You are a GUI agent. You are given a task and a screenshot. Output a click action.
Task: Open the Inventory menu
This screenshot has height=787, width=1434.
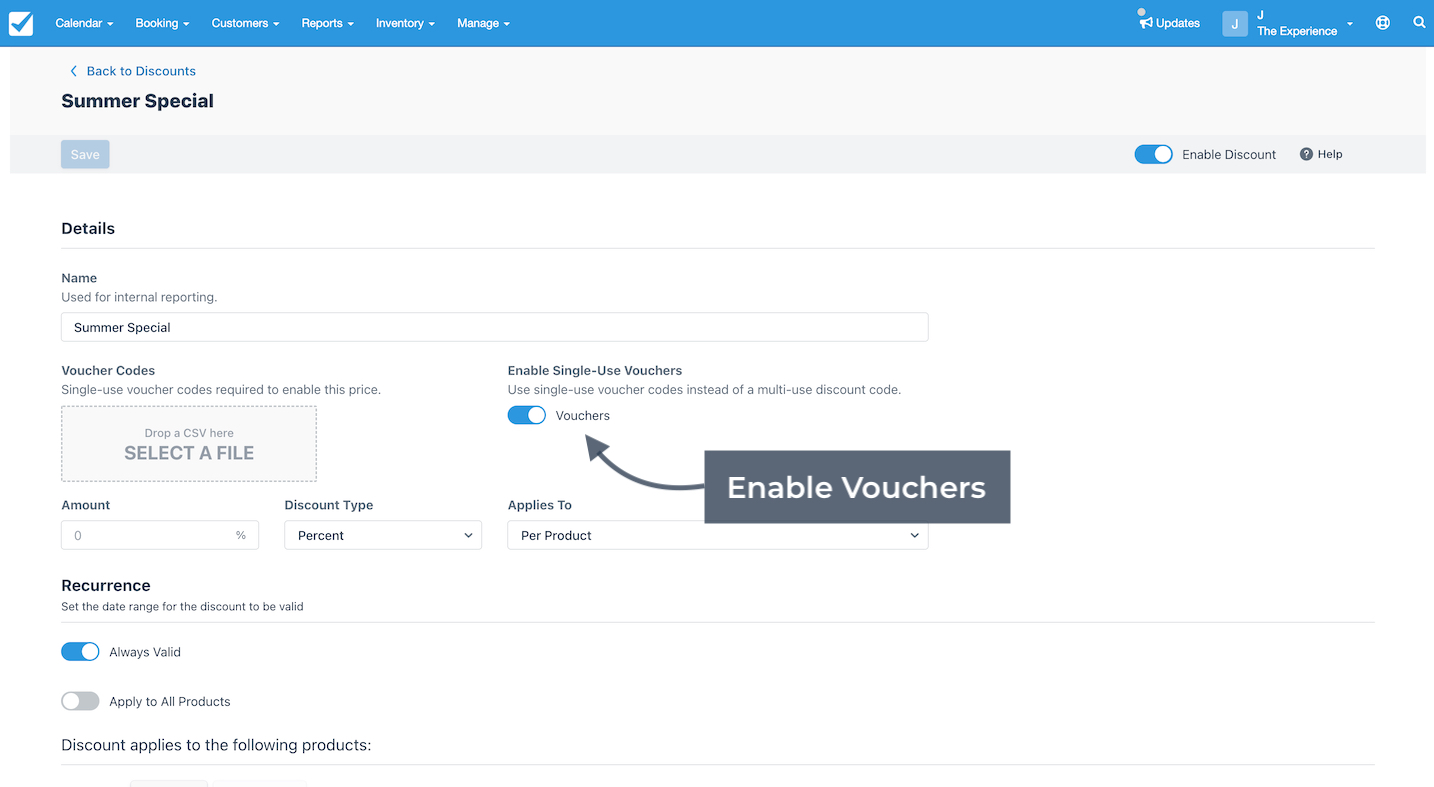click(x=405, y=23)
